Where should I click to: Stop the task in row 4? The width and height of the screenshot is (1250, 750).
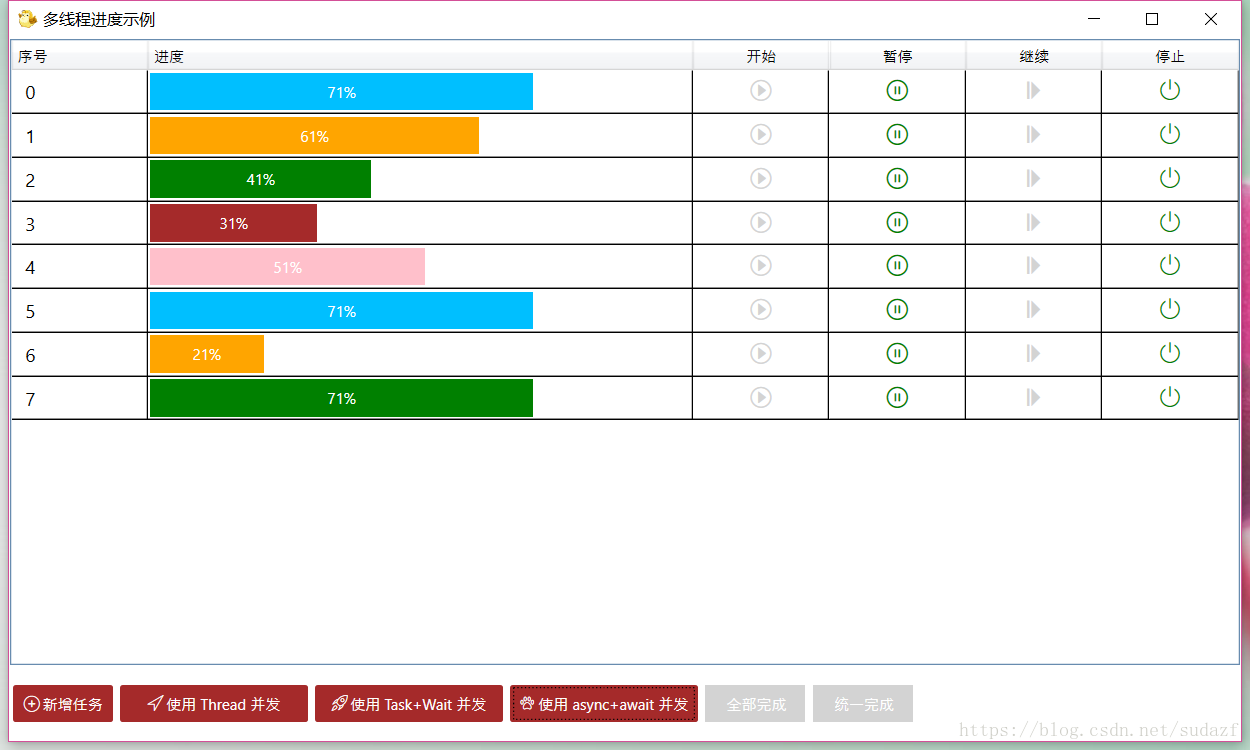(x=1170, y=265)
